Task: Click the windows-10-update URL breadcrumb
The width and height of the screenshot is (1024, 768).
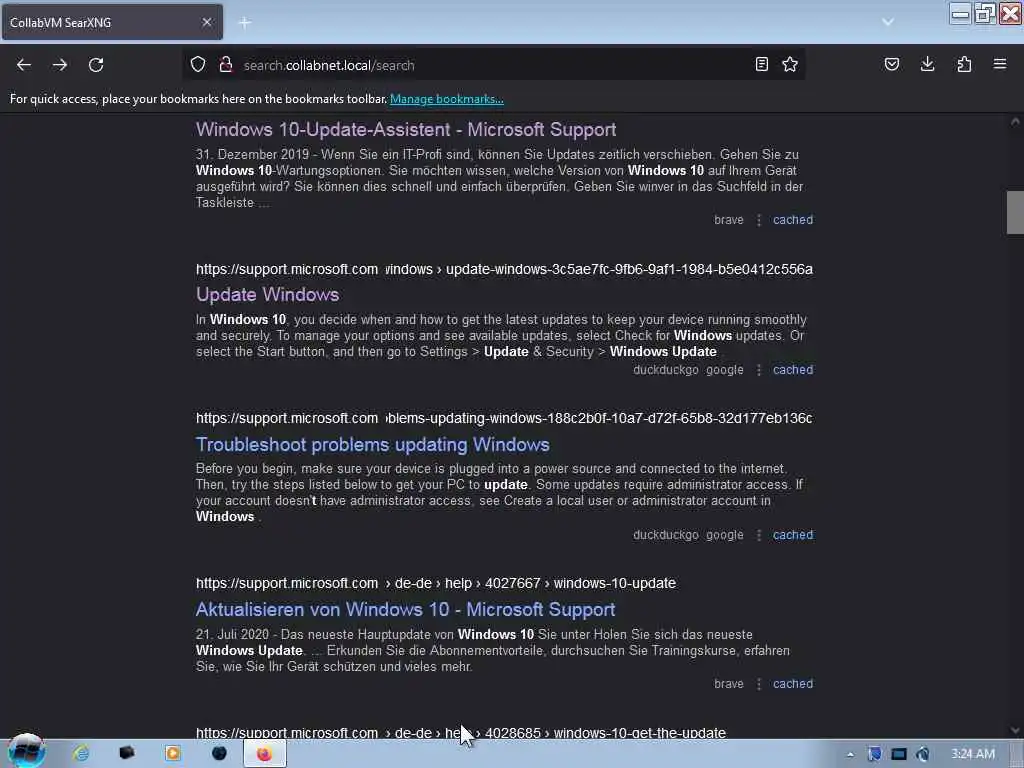Action: pos(615,583)
